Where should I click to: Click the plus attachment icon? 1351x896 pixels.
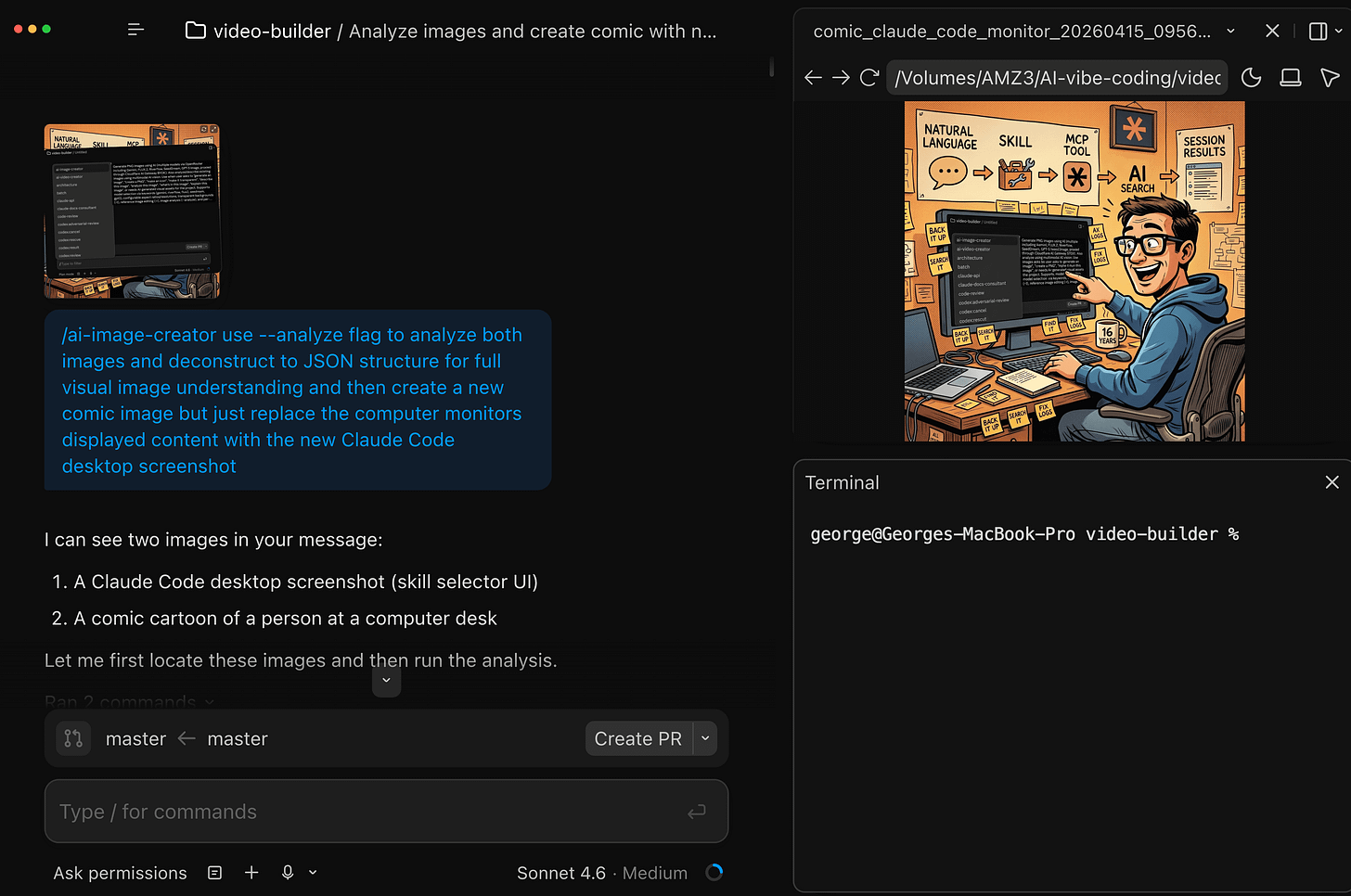click(251, 873)
